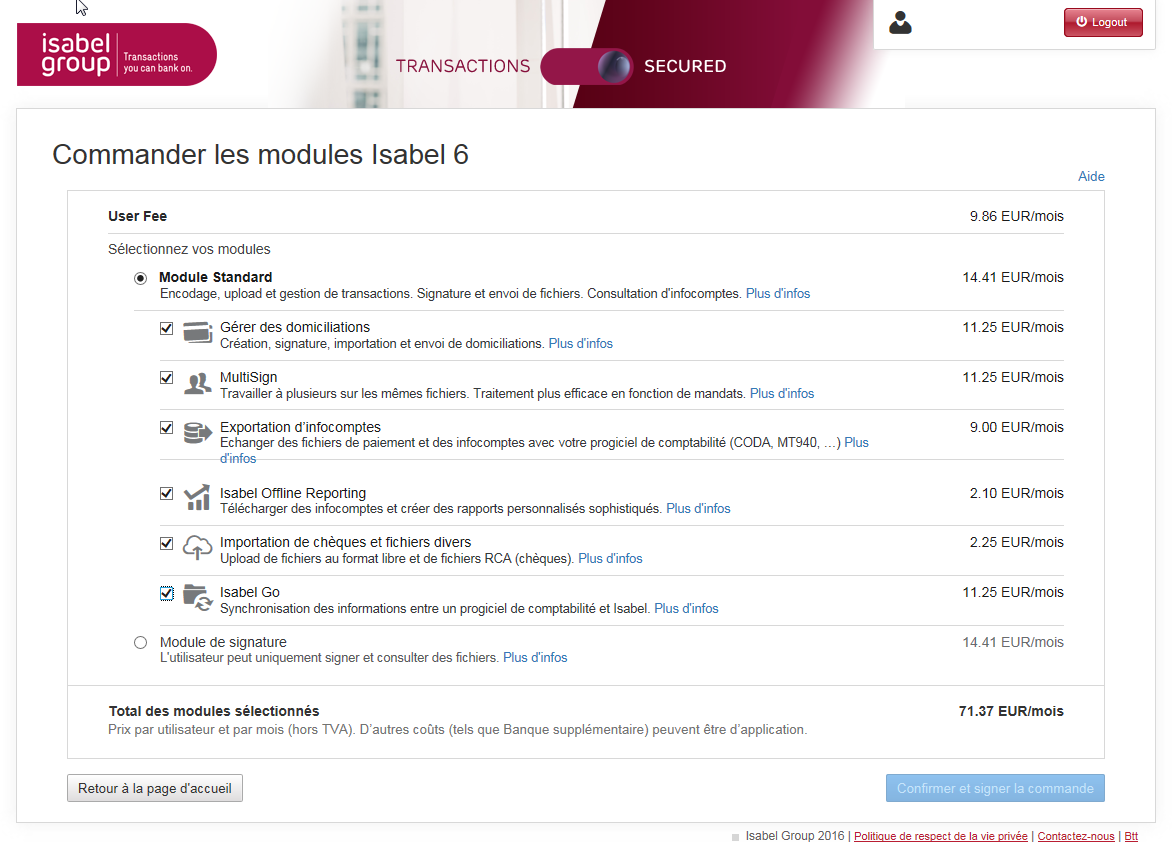Screen dimensions: 1172x855
Task: Click the Isabel Offline Reporting label
Action: 292,493
